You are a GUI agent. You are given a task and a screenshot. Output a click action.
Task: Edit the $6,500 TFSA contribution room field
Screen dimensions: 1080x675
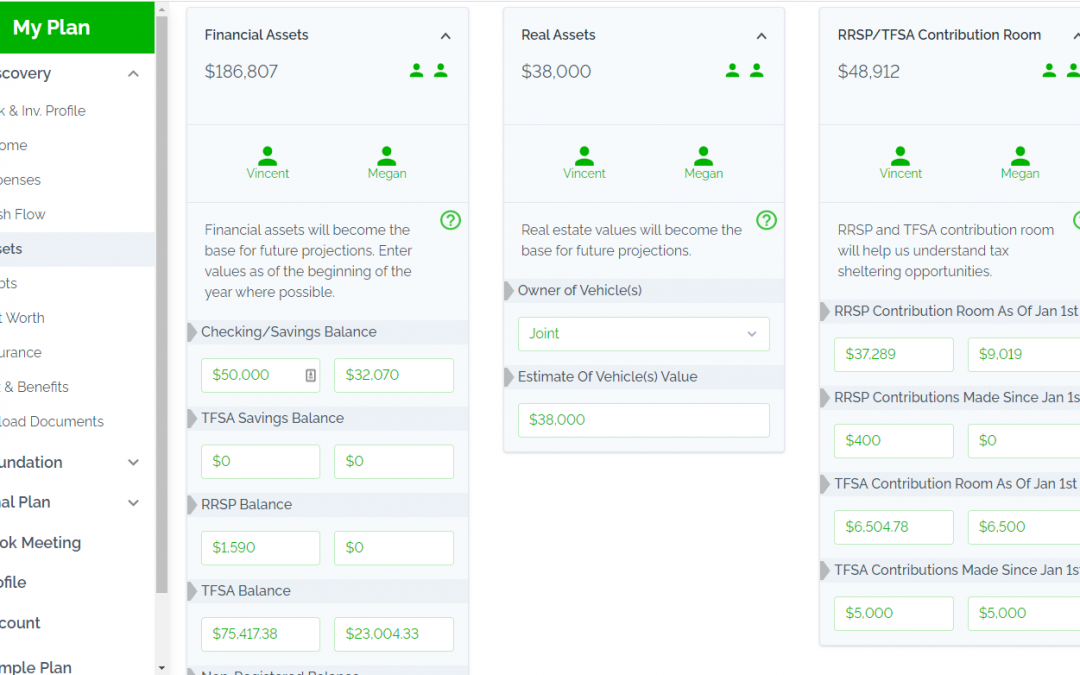[x=1024, y=528]
